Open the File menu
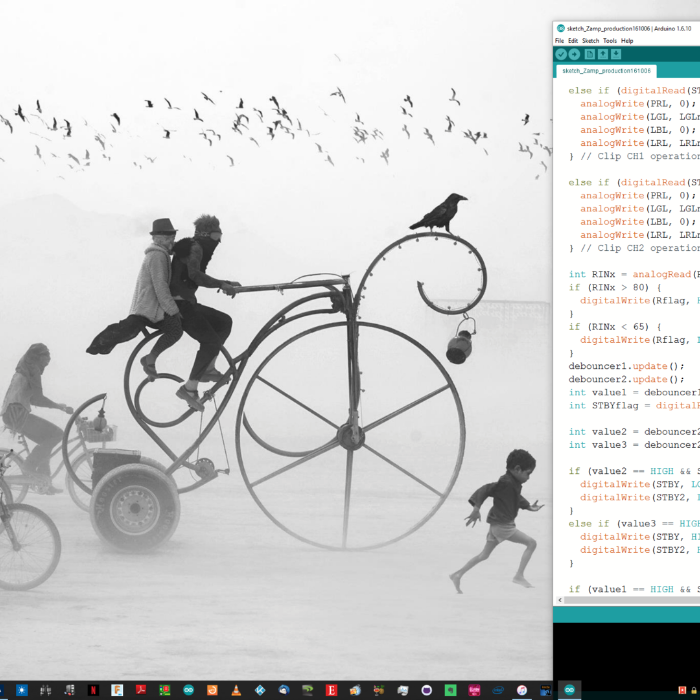The width and height of the screenshot is (700, 700). [560, 41]
